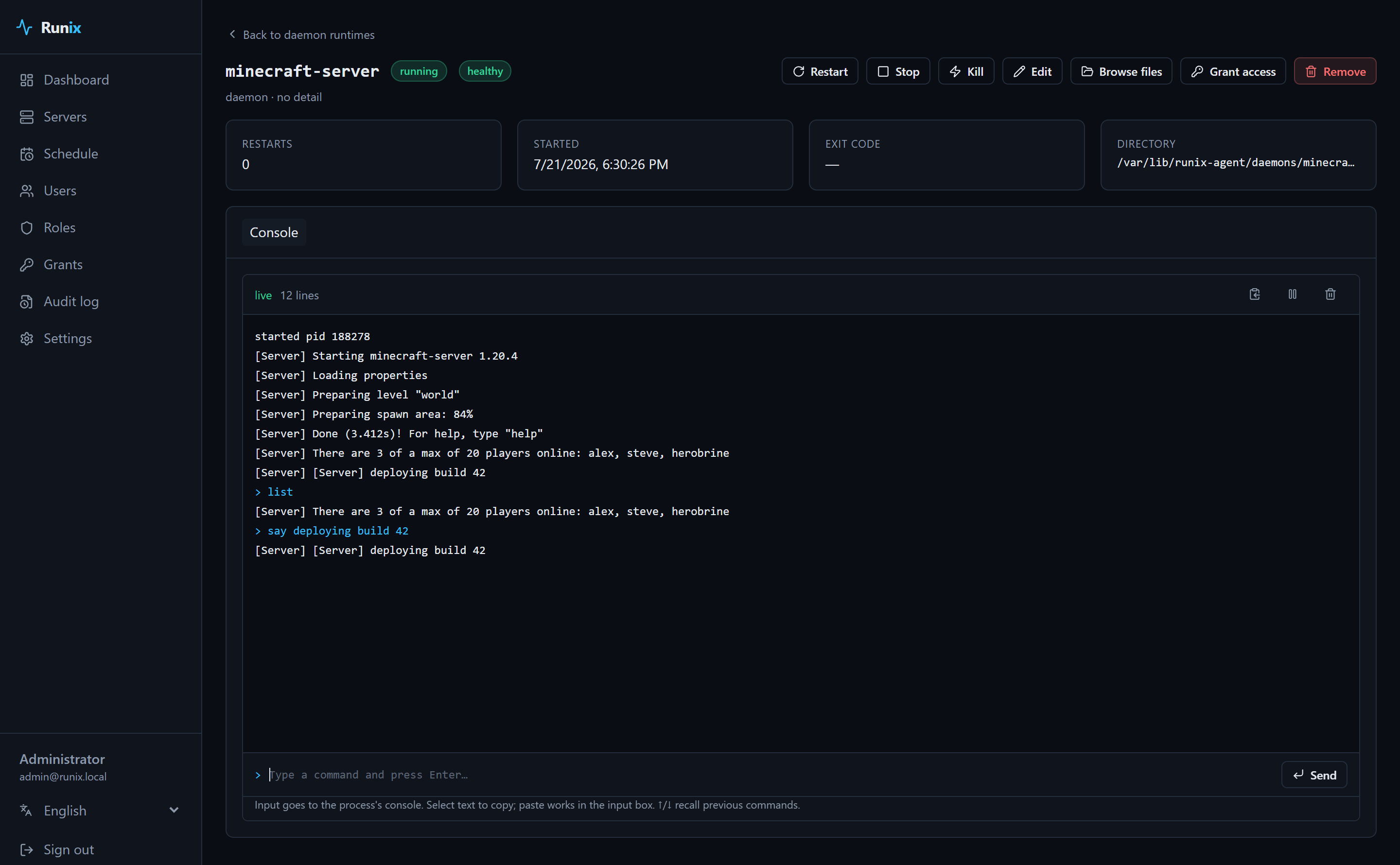Screen dimensions: 1400x865
Task: Click the Restarts count value 0
Action: coord(245,164)
